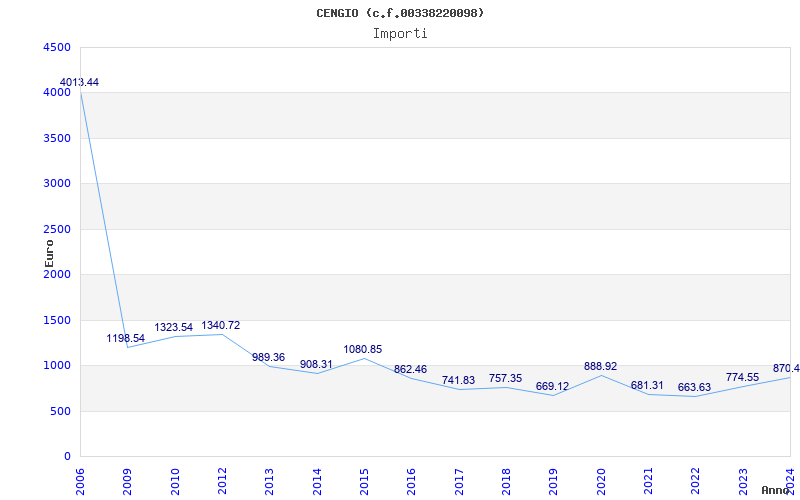
Task: Click the x-axis year 2010
Action: point(175,482)
